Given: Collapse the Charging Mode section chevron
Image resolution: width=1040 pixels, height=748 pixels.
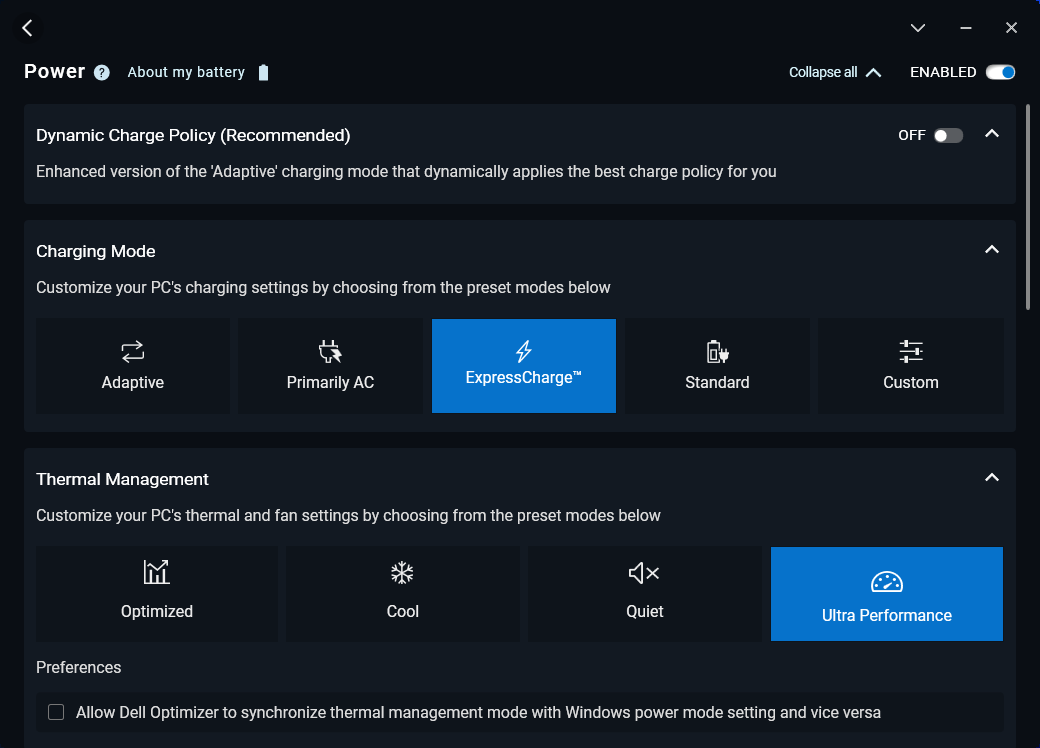Looking at the screenshot, I should pos(992,249).
